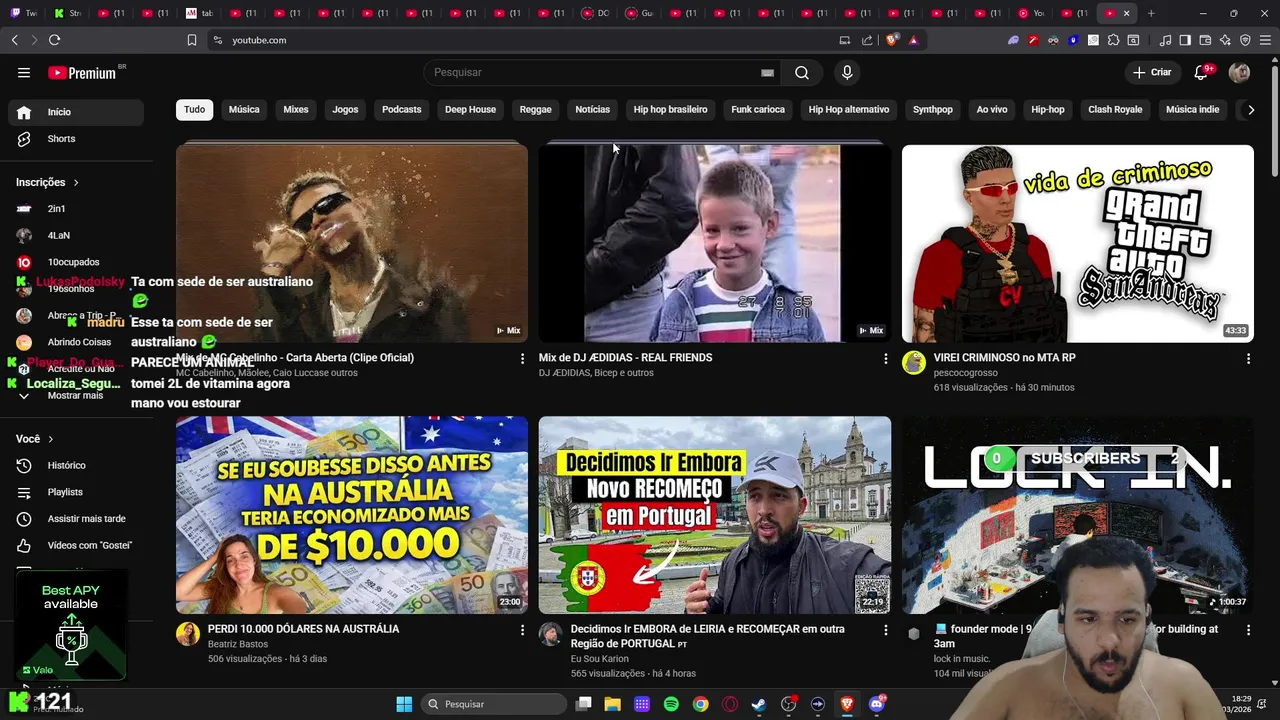Select the Hip hop brasileiro chip
Image resolution: width=1280 pixels, height=720 pixels.
pyautogui.click(x=670, y=110)
